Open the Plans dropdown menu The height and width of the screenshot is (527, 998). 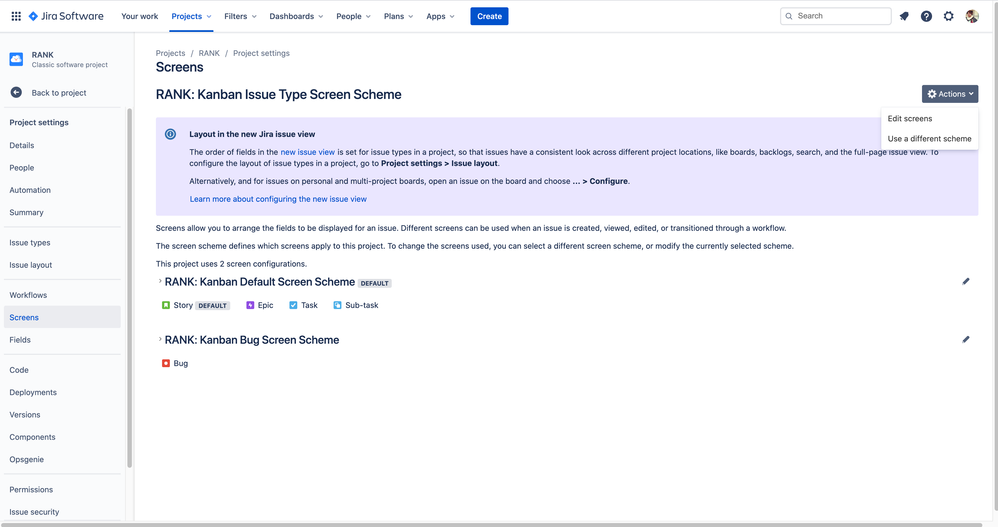pyautogui.click(x=398, y=17)
